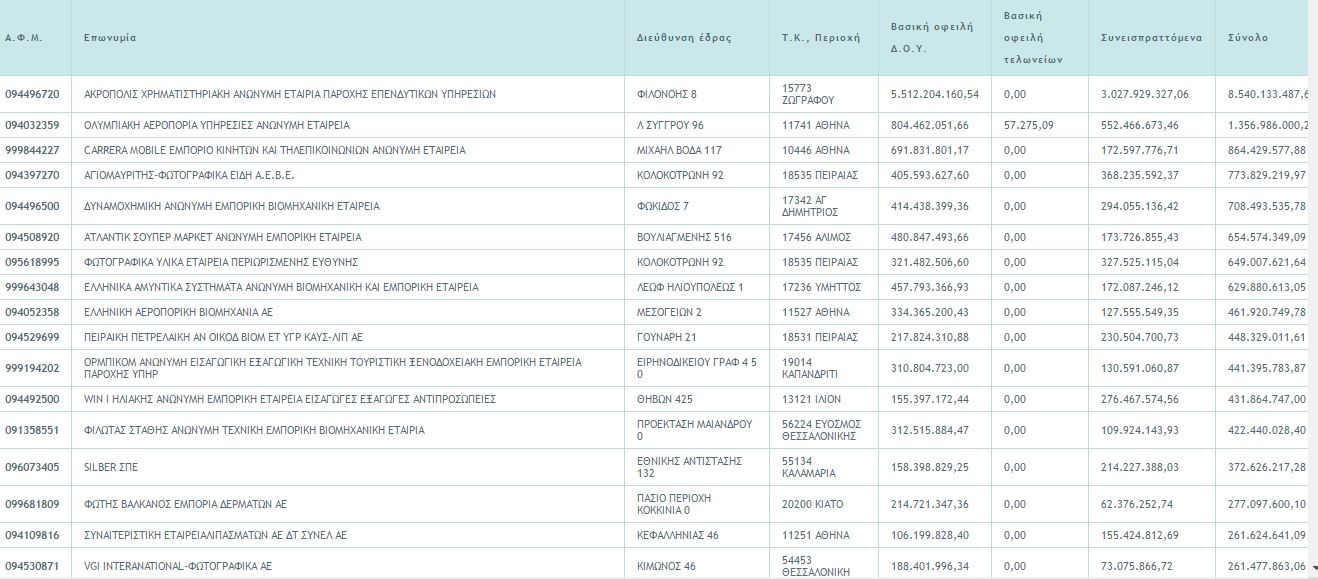The width and height of the screenshot is (1318, 579).
Task: Select ΦΩΤΟΓΡΑΦΙΚΑ ΥΛΙΚΑ ΕΤΑΙΡΕΙΑ ΠΕΡΙΩΡΙΣΜΕΝΗΣ ΕΥΘΥΝΗΣ
Action: [x=221, y=262]
